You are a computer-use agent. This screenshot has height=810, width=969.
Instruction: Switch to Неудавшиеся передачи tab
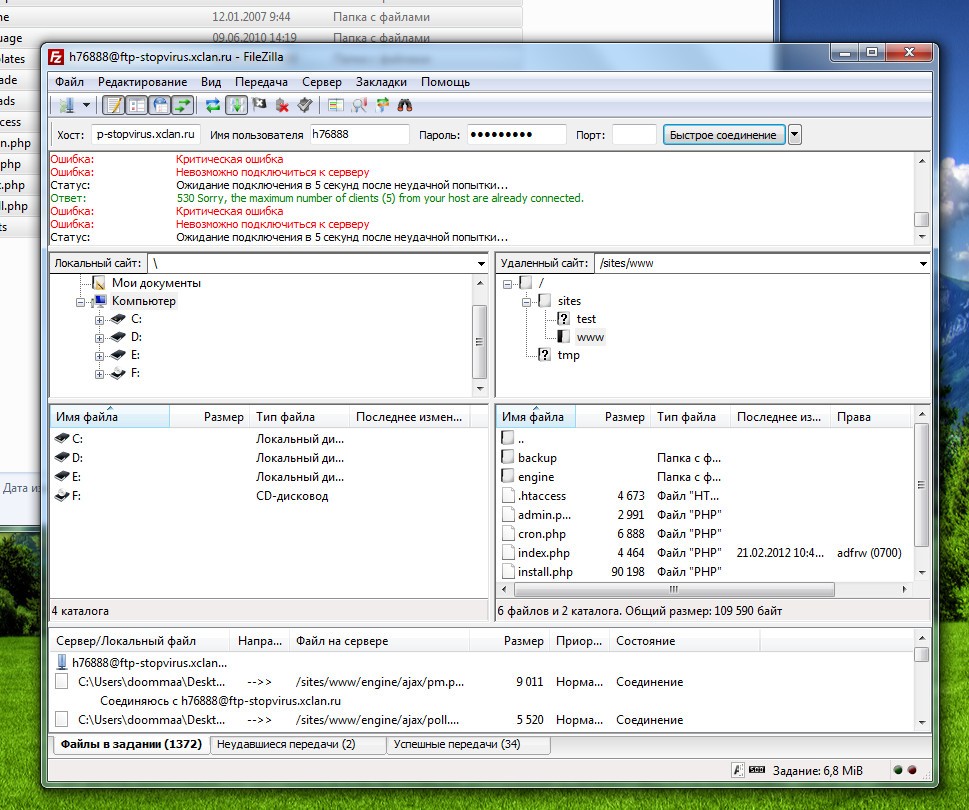click(x=298, y=744)
